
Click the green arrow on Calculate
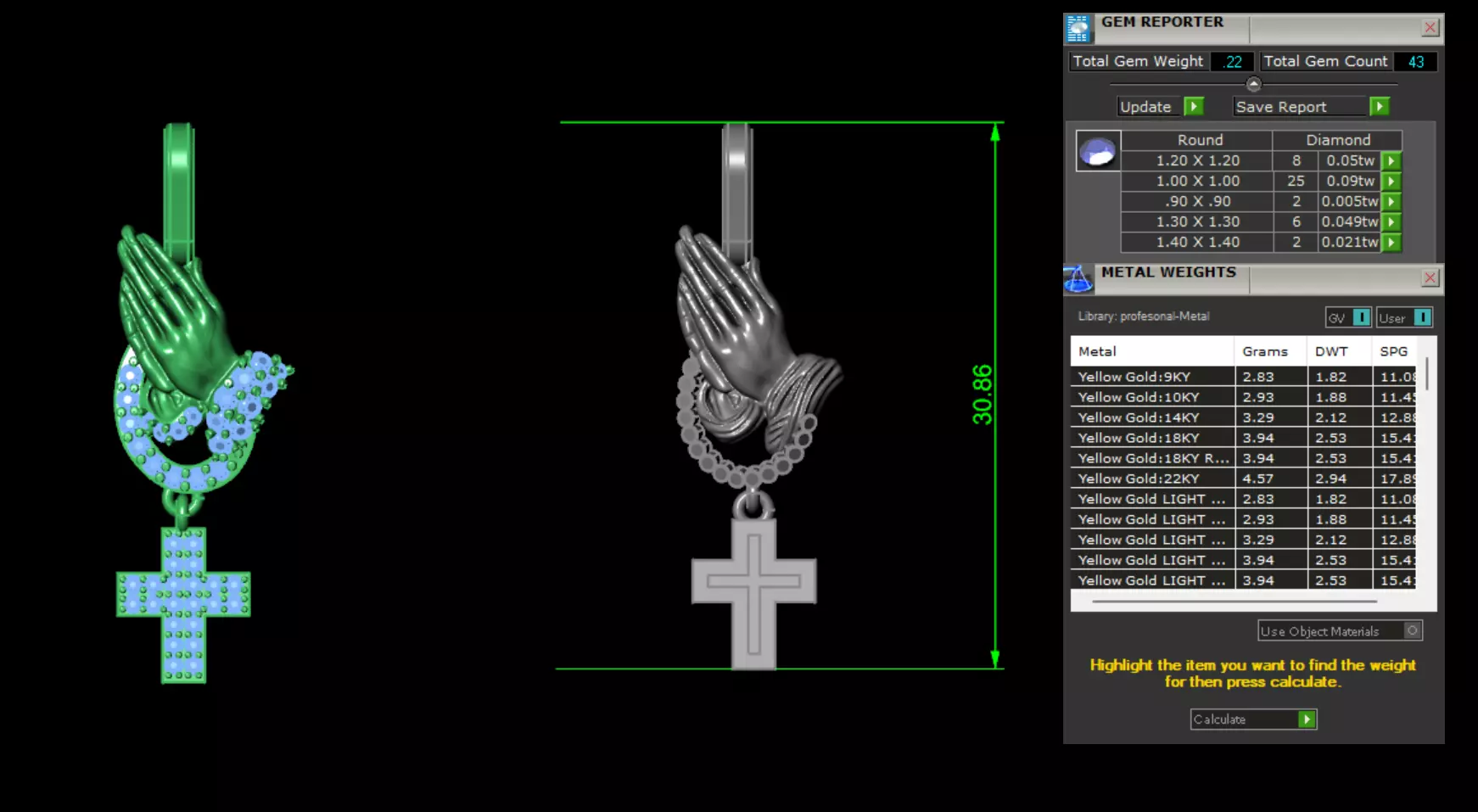tap(1307, 720)
